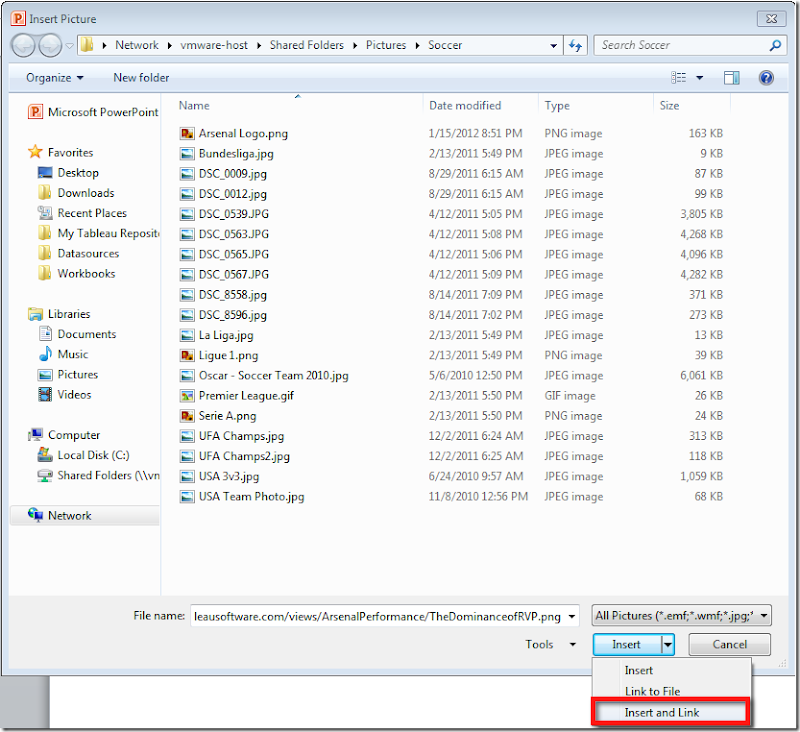The image size is (800, 732).
Task: Sort by the Size column header
Action: pyautogui.click(x=669, y=106)
